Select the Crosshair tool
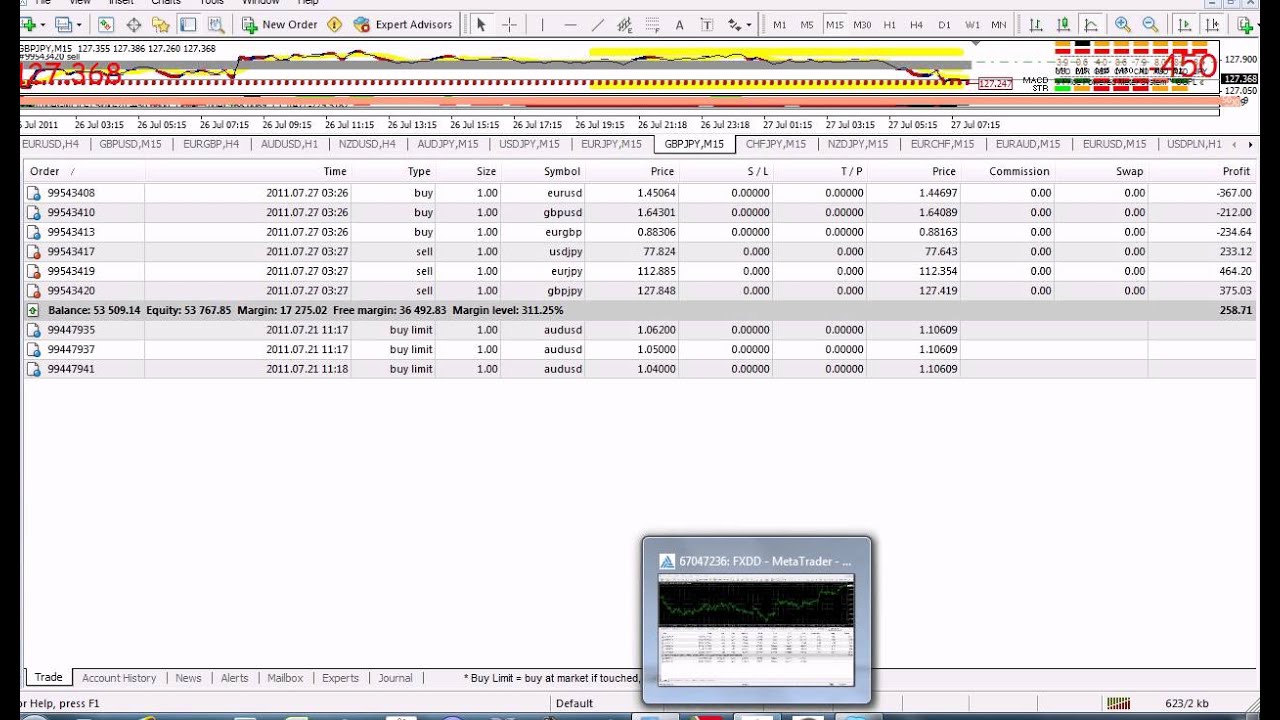Image resolution: width=1280 pixels, height=720 pixels. click(509, 24)
